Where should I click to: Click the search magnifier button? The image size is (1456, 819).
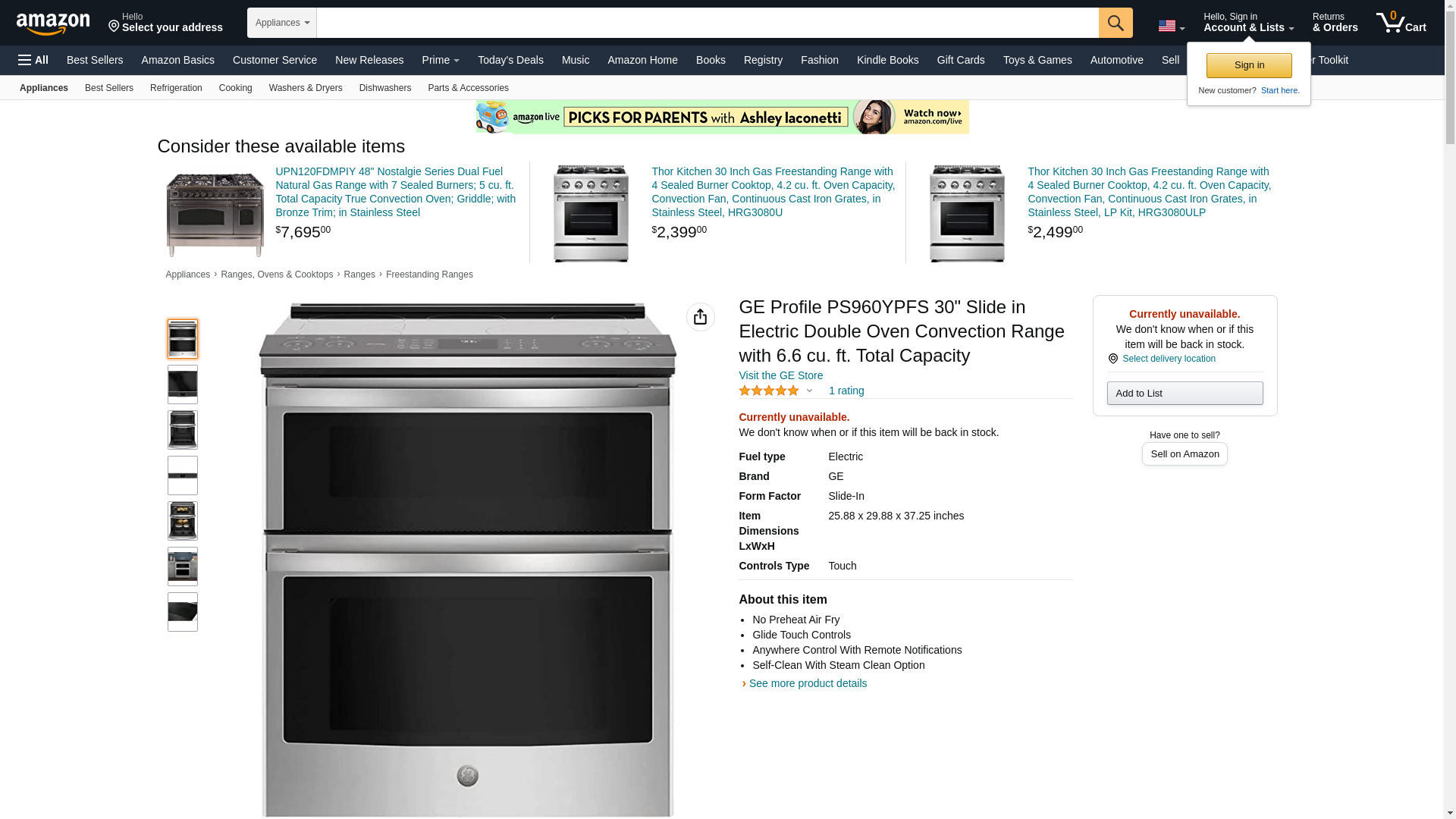coord(1115,23)
